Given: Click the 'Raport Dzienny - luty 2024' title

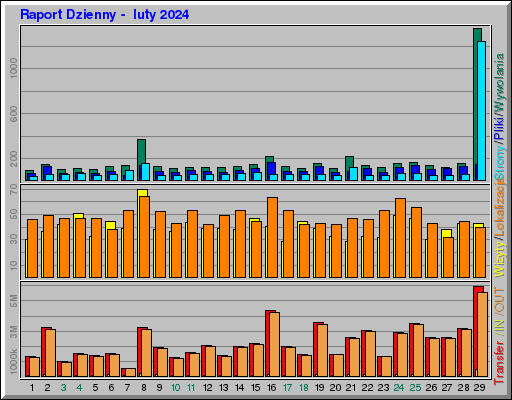Looking at the screenshot, I should tap(105, 15).
